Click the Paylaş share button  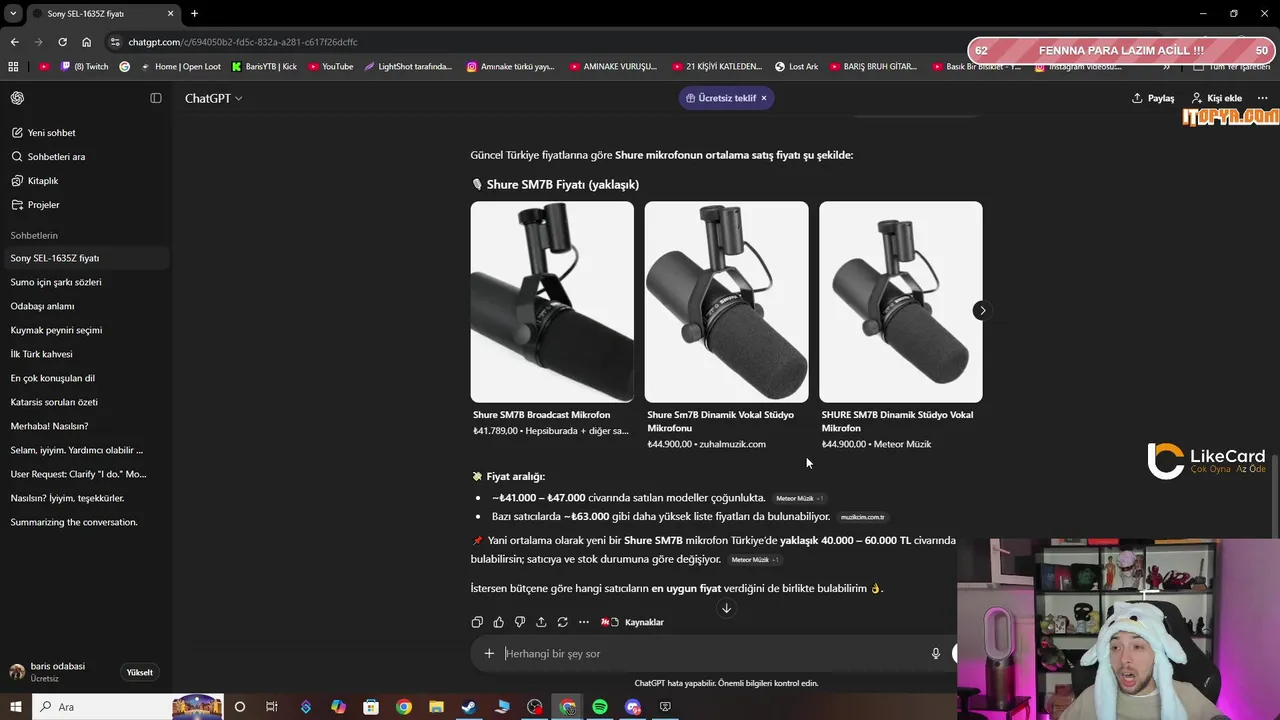pos(1153,98)
